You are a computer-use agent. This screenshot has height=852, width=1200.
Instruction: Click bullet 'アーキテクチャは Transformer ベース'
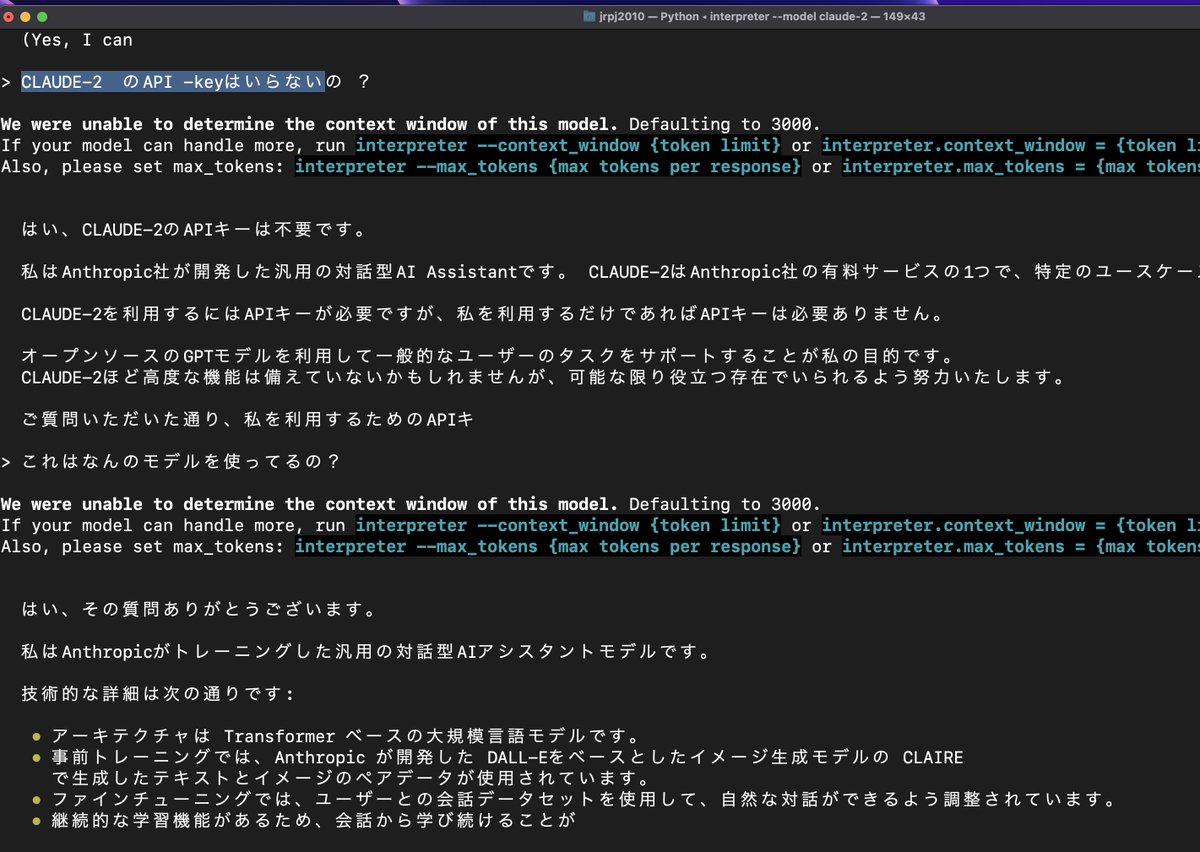click(346, 736)
